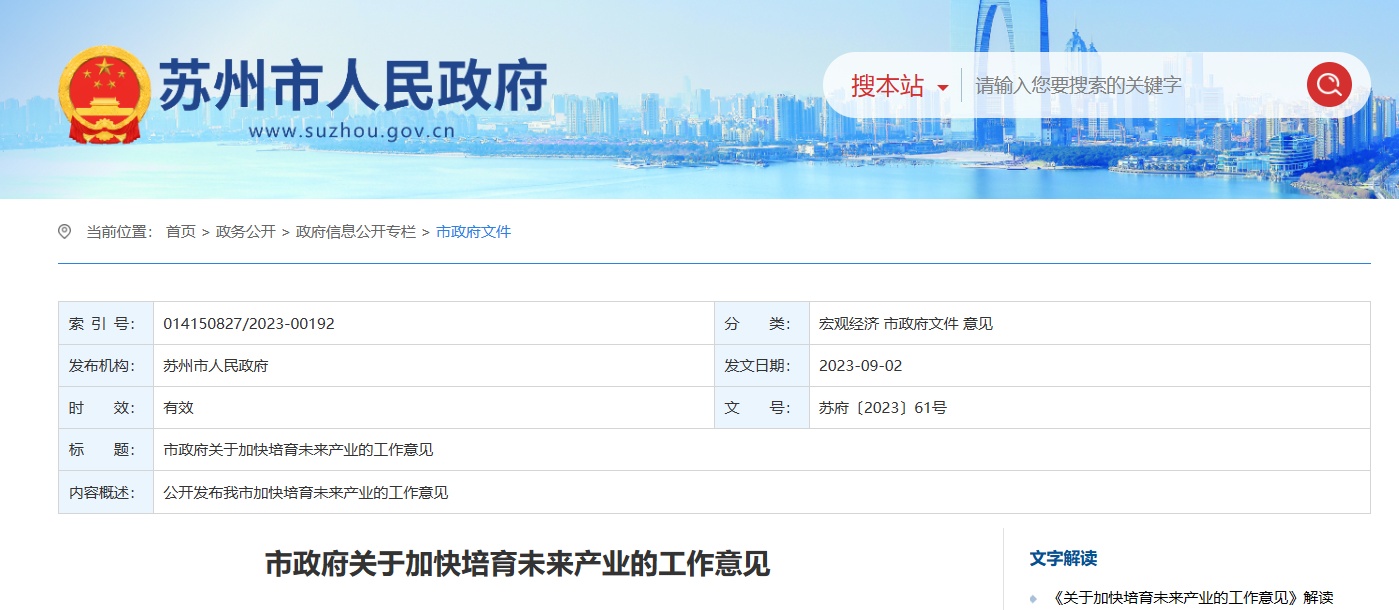
Task: Click the 苏州市人民政府 site title
Action: point(353,84)
